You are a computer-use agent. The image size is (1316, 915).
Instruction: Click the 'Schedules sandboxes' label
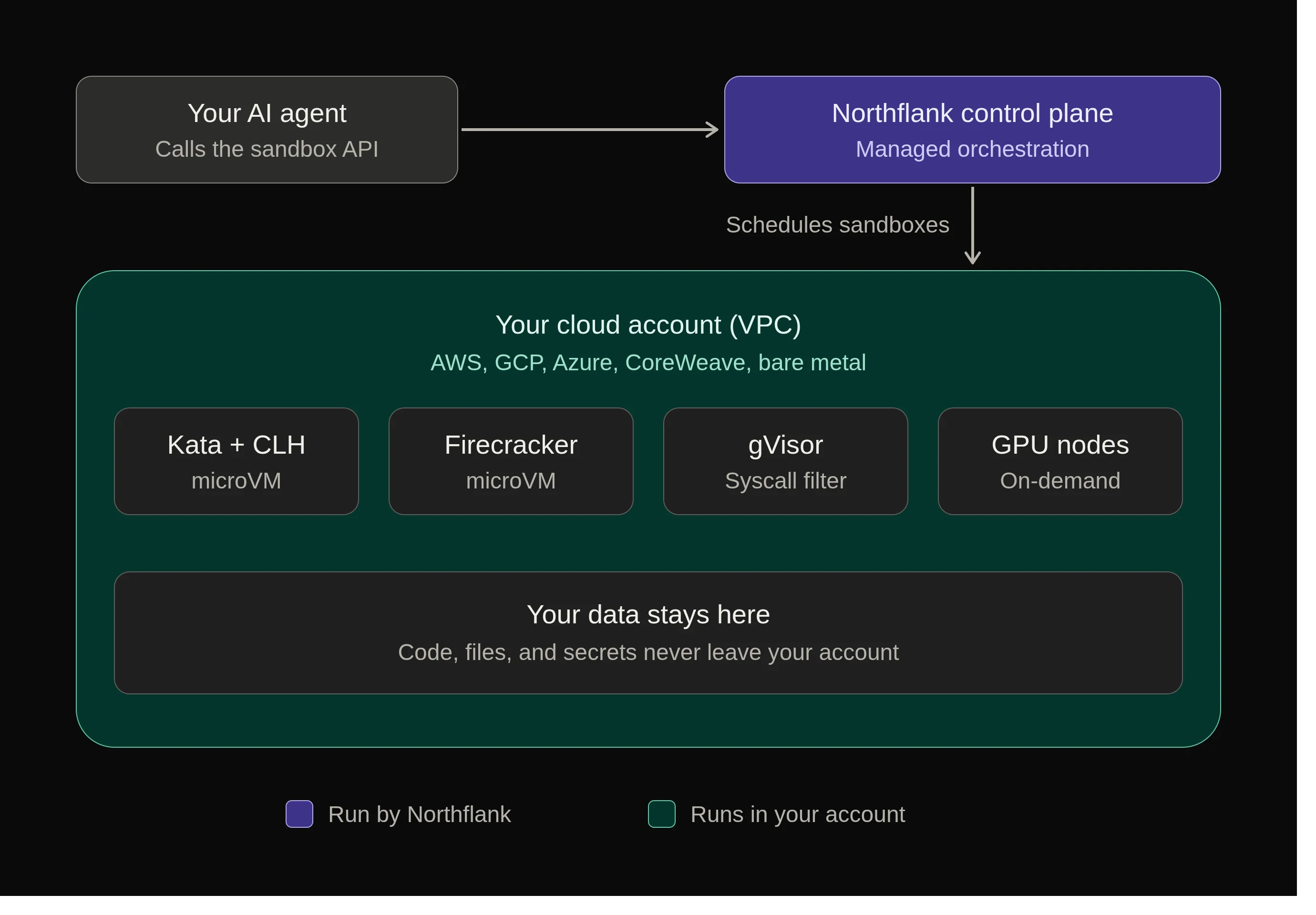[x=837, y=224]
